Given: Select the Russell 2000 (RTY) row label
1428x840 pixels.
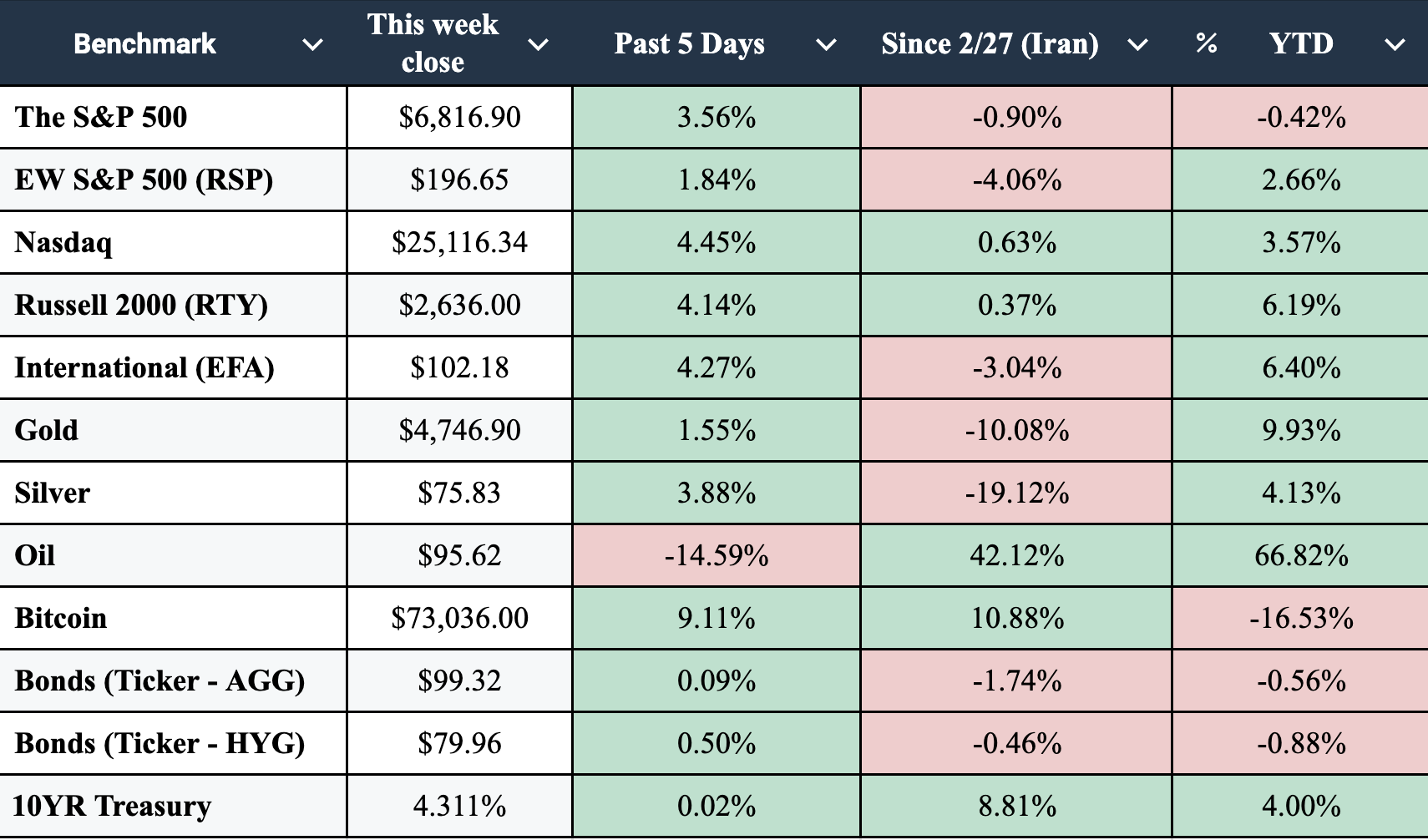Looking at the screenshot, I should click(141, 305).
